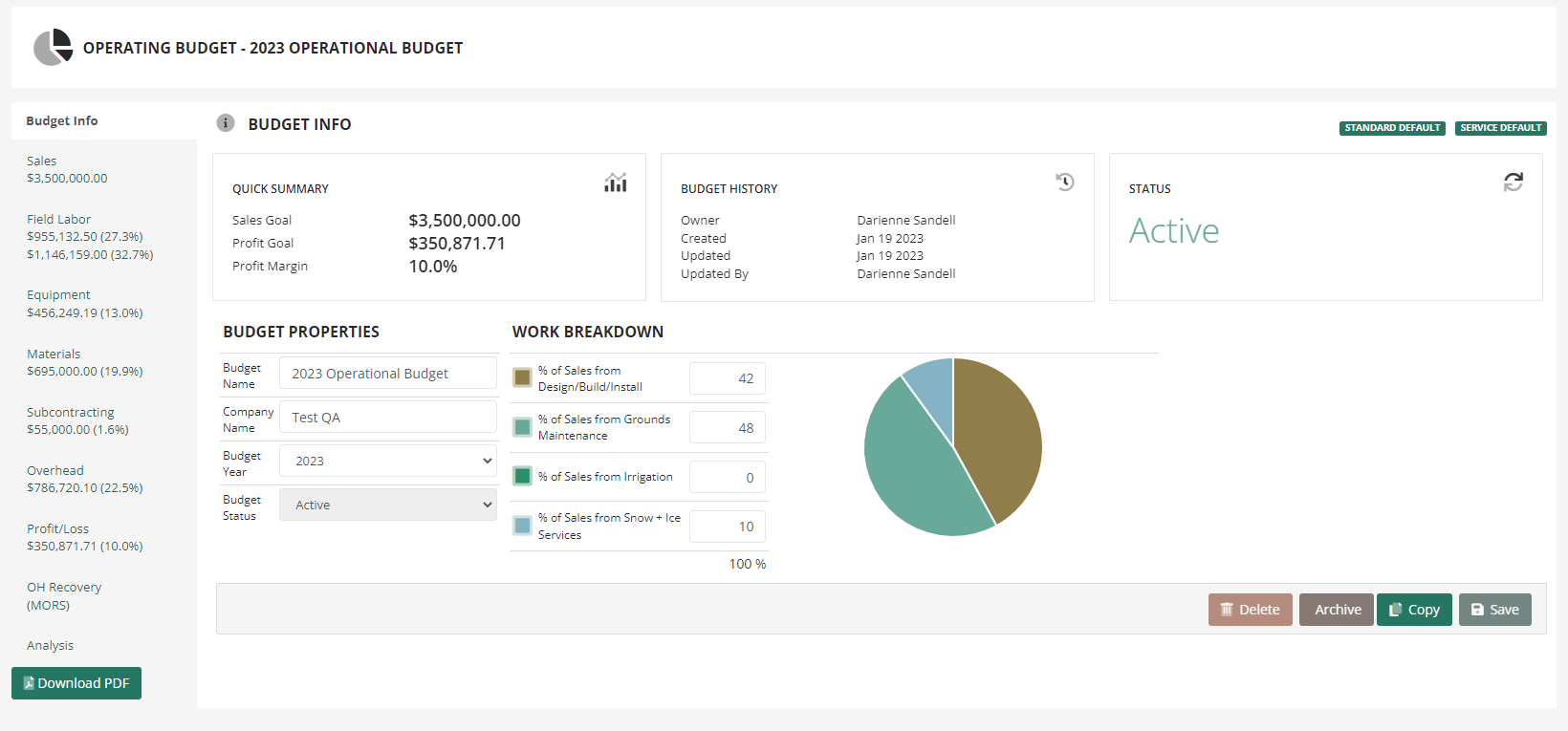The width and height of the screenshot is (1568, 731).
Task: Click the $350,871.71 Profit Goal value
Action: [457, 244]
